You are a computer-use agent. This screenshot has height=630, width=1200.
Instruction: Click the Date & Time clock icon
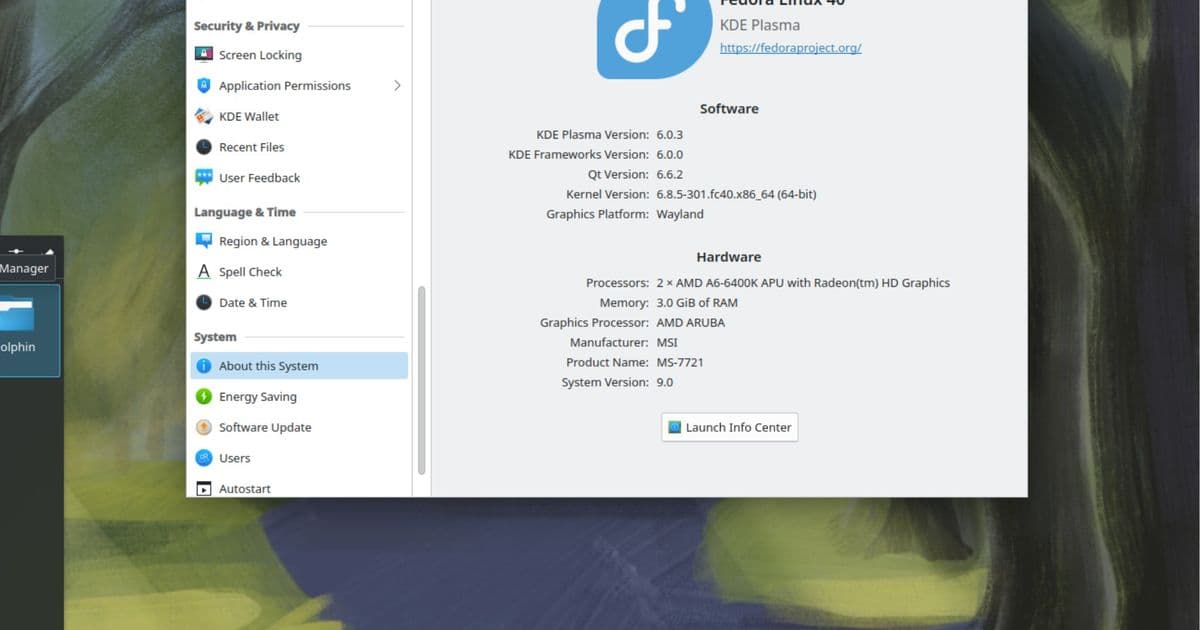tap(204, 302)
